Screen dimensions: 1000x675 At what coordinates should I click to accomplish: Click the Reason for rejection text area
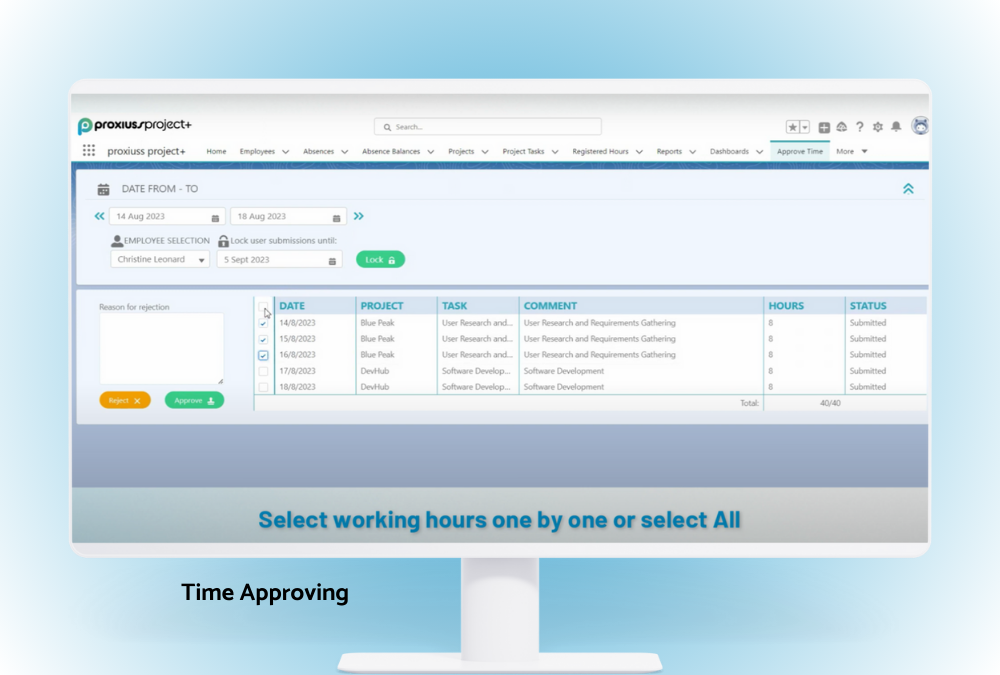click(x=161, y=348)
